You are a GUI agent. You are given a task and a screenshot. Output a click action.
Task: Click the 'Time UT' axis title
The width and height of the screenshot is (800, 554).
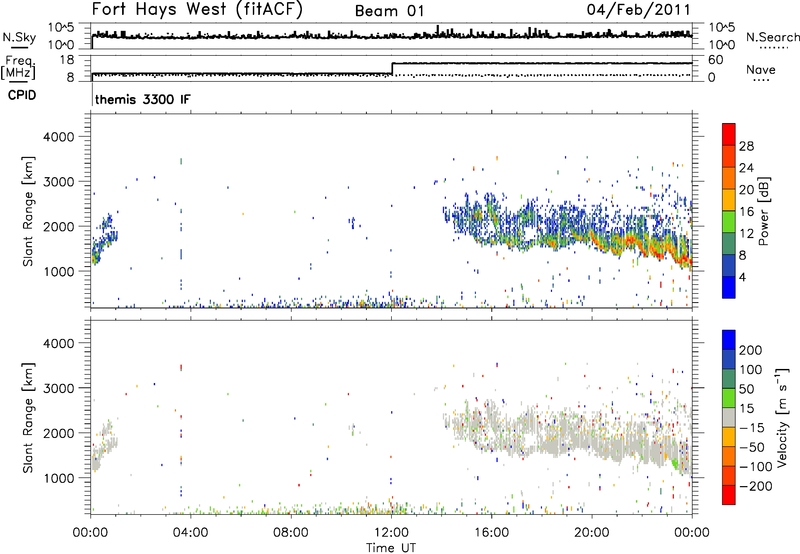[x=391, y=548]
